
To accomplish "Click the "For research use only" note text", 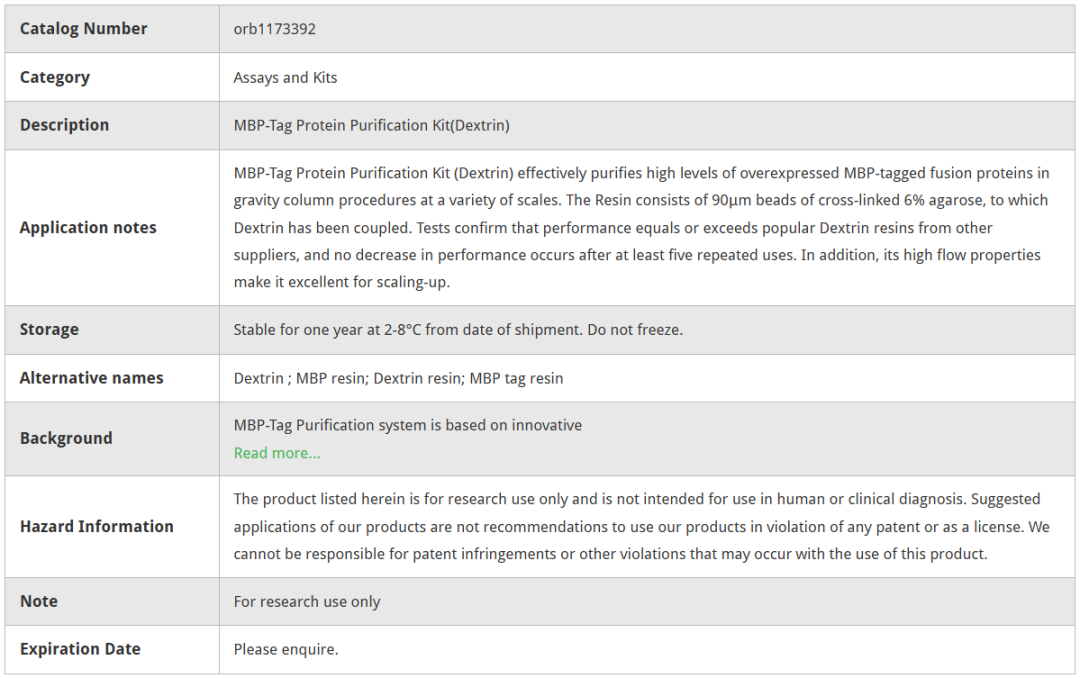I will click(307, 601).
